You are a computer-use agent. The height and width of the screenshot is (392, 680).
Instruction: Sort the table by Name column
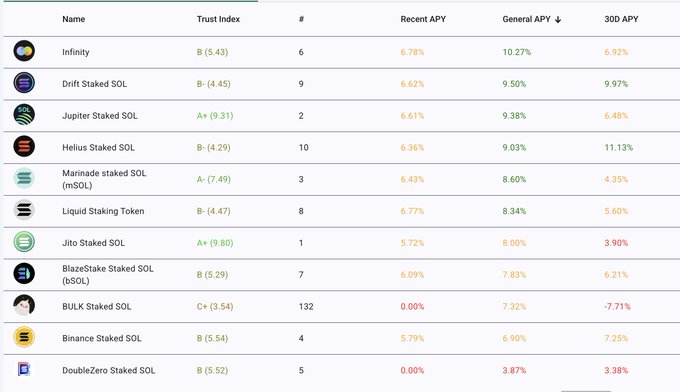(x=74, y=19)
